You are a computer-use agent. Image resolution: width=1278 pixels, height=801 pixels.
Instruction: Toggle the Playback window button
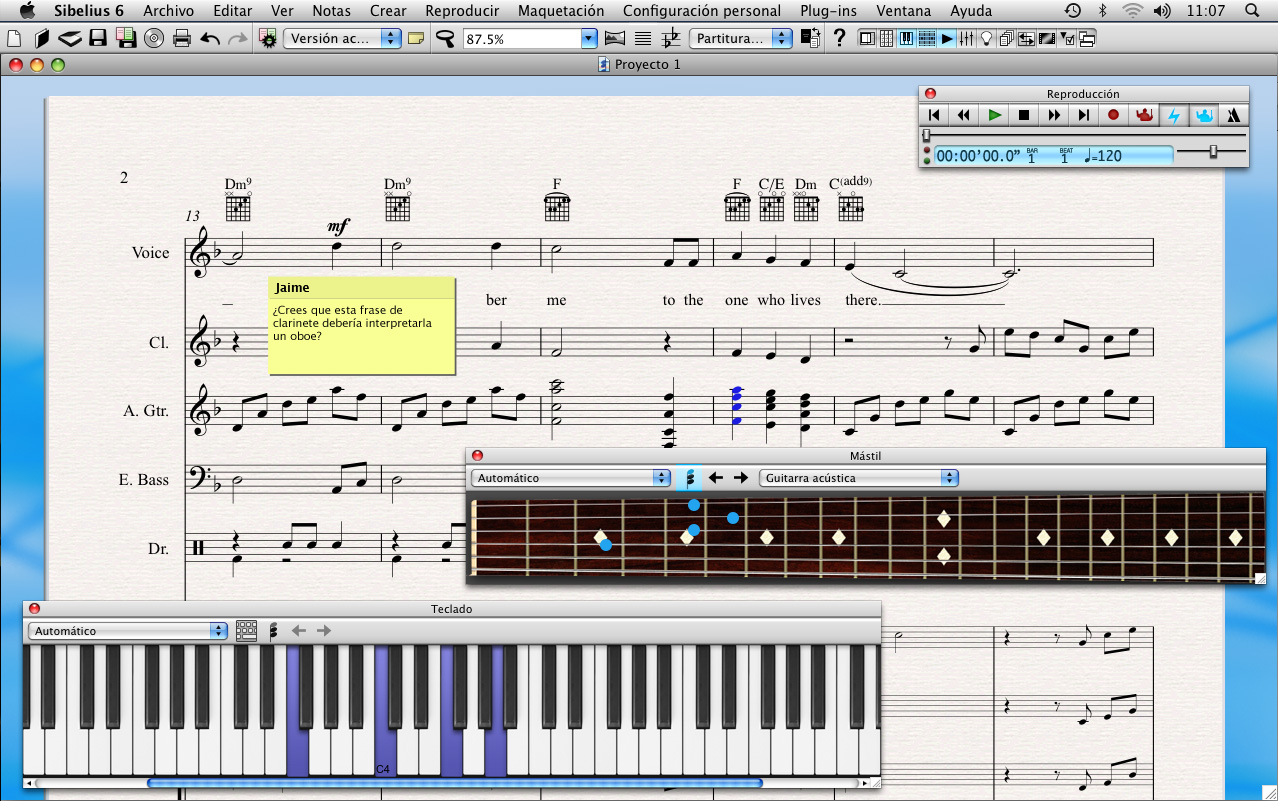pyautogui.click(x=947, y=39)
